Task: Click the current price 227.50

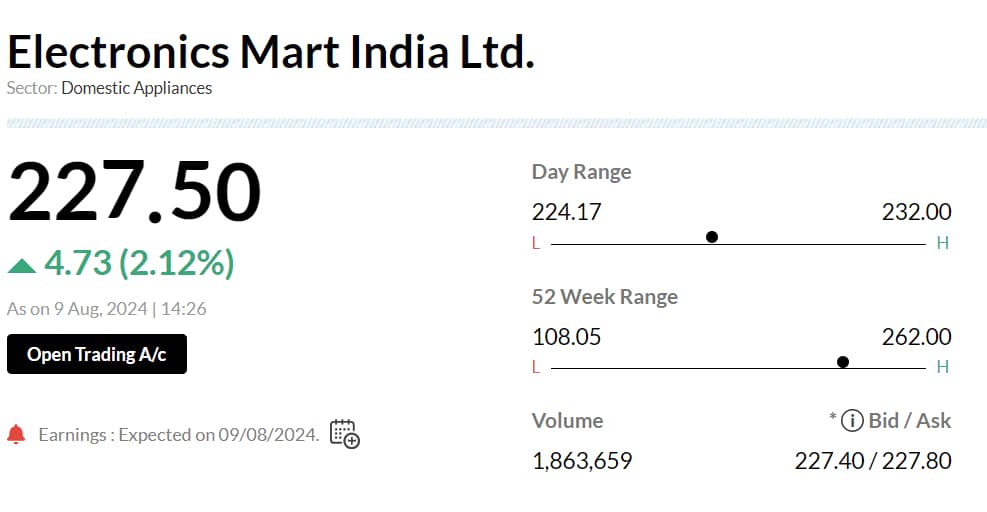Action: click(x=135, y=192)
